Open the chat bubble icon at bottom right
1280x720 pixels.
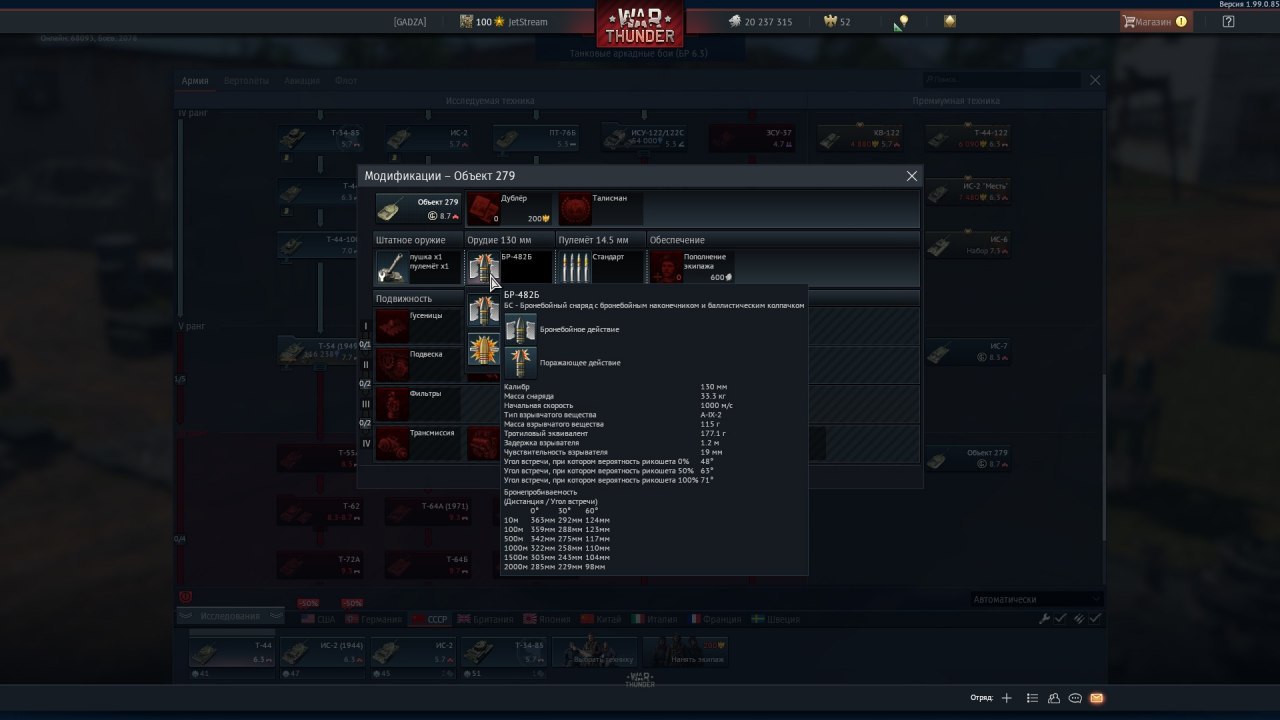[x=1075, y=698]
